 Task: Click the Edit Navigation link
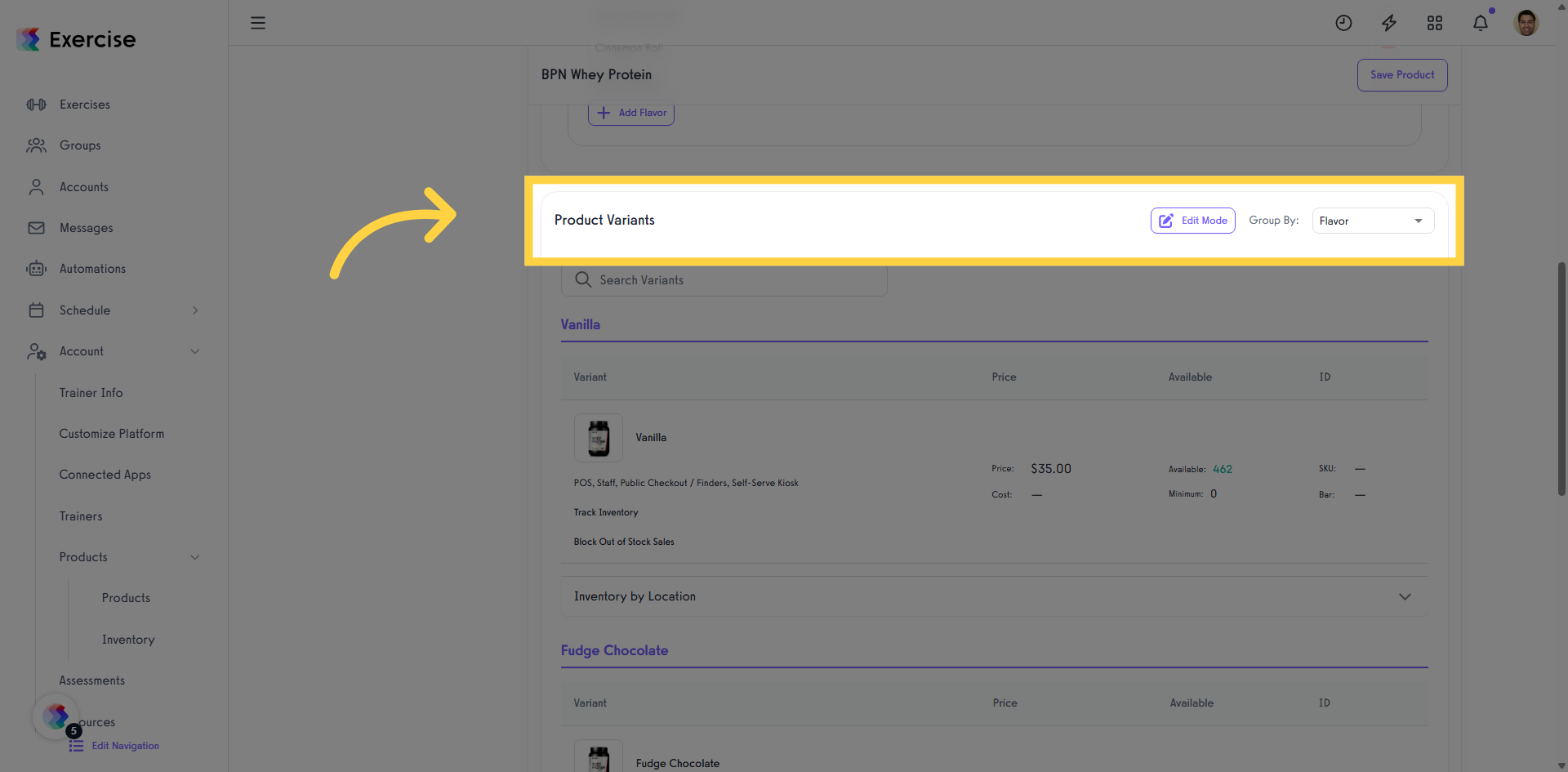126,746
